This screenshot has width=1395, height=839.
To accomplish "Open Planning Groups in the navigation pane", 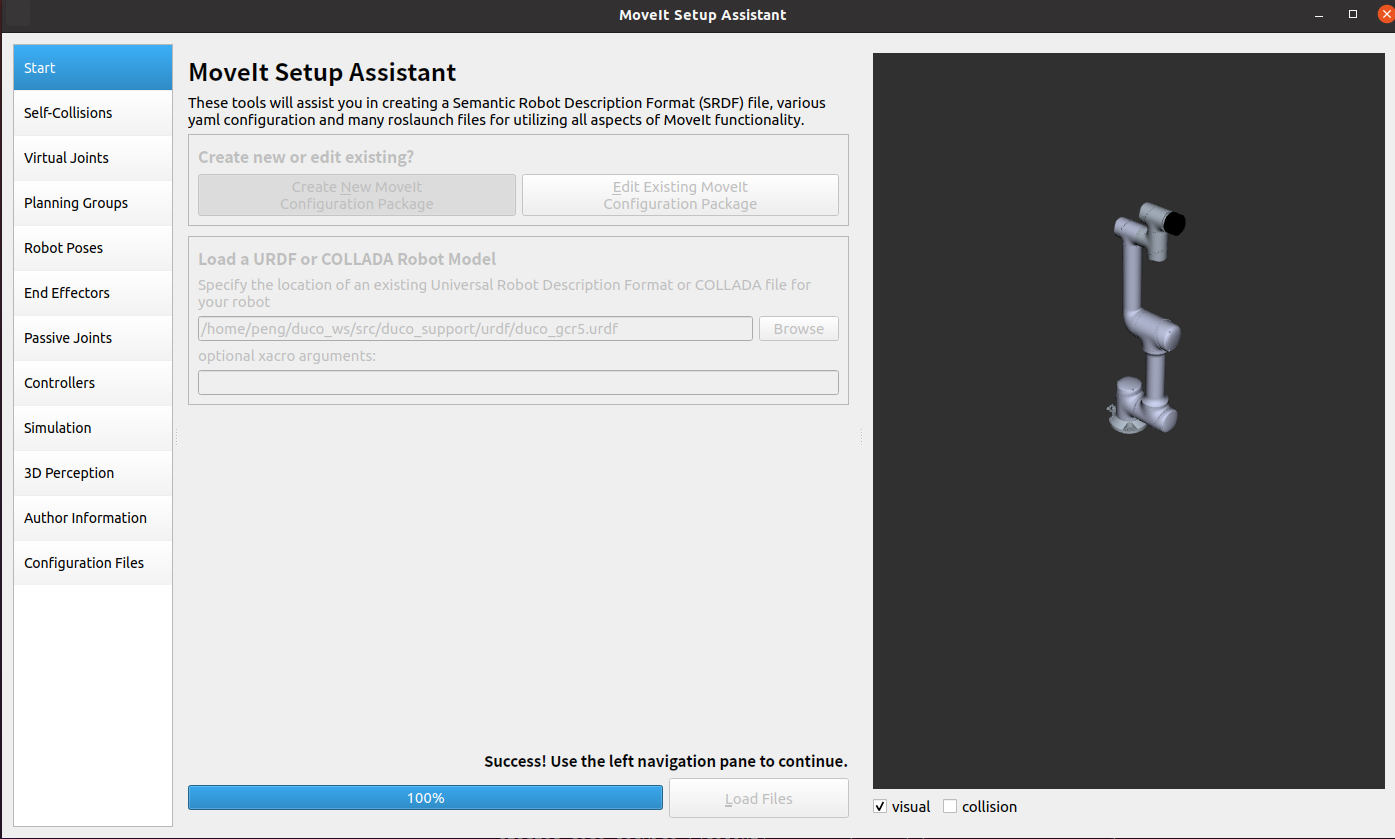I will point(93,203).
